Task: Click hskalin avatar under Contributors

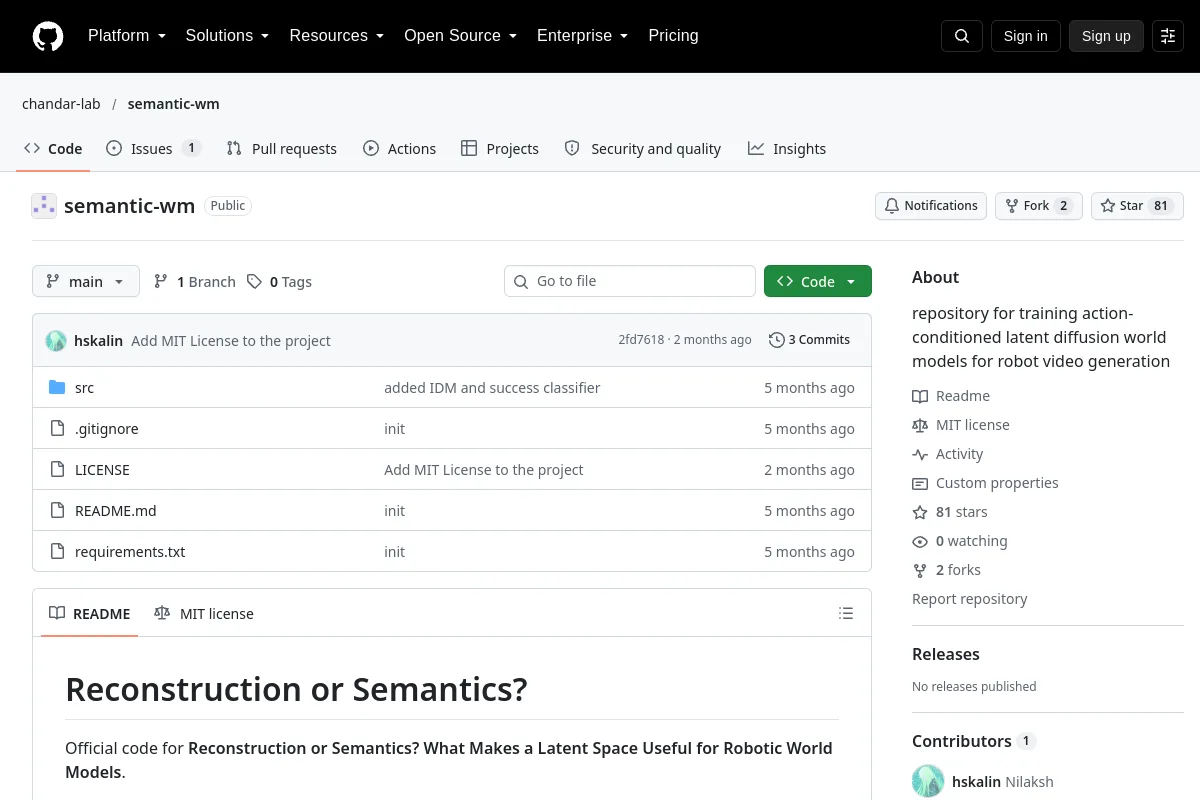Action: pyautogui.click(x=928, y=781)
